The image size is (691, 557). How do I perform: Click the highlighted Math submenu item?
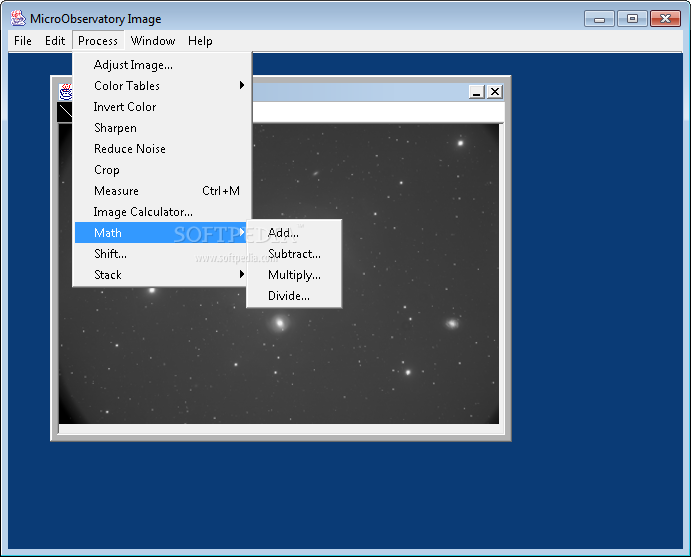pyautogui.click(x=160, y=233)
